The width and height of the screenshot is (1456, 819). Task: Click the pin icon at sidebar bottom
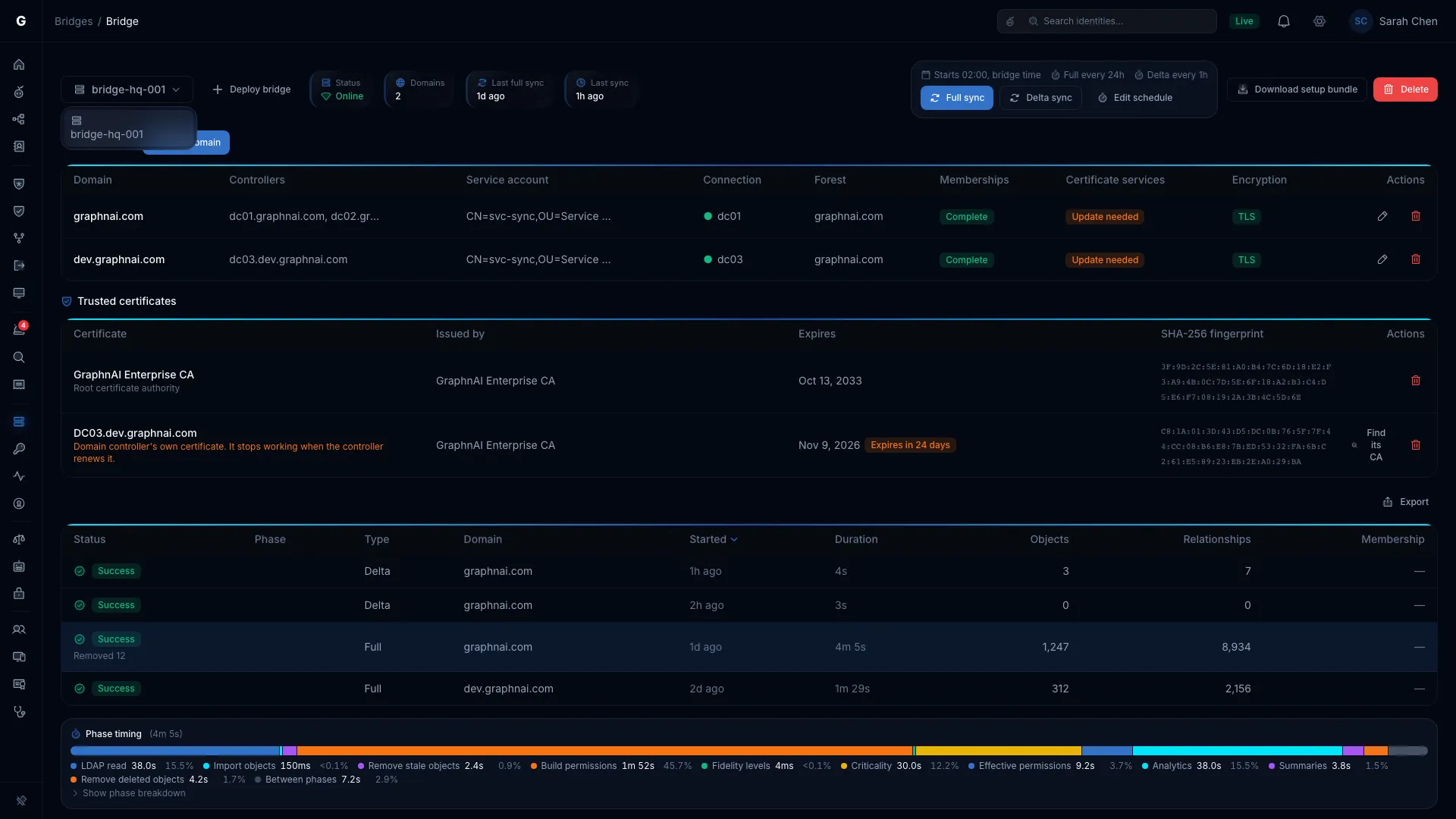21,800
